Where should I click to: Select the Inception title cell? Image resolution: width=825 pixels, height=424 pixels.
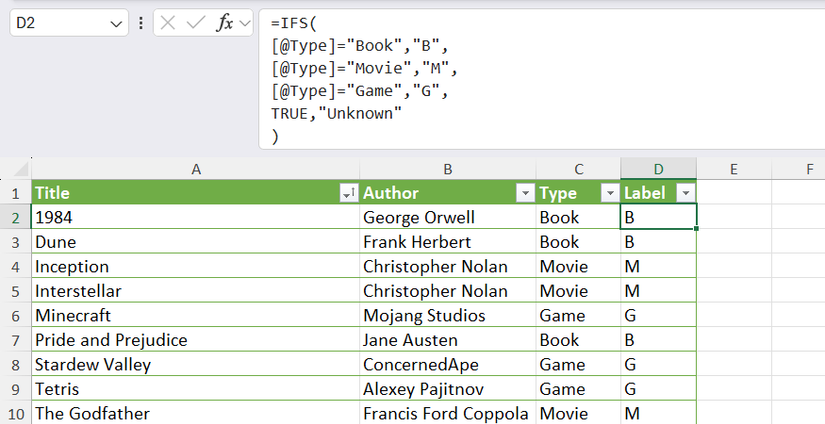point(196,267)
